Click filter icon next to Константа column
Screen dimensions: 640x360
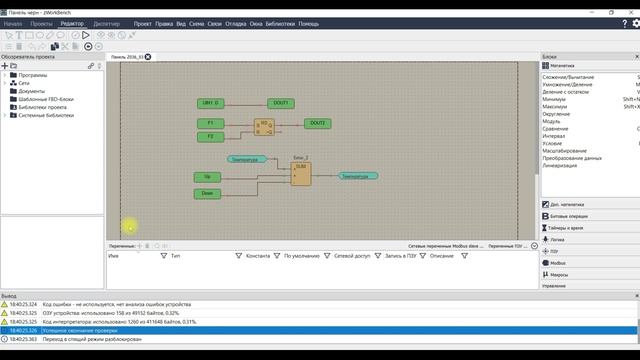click(277, 256)
